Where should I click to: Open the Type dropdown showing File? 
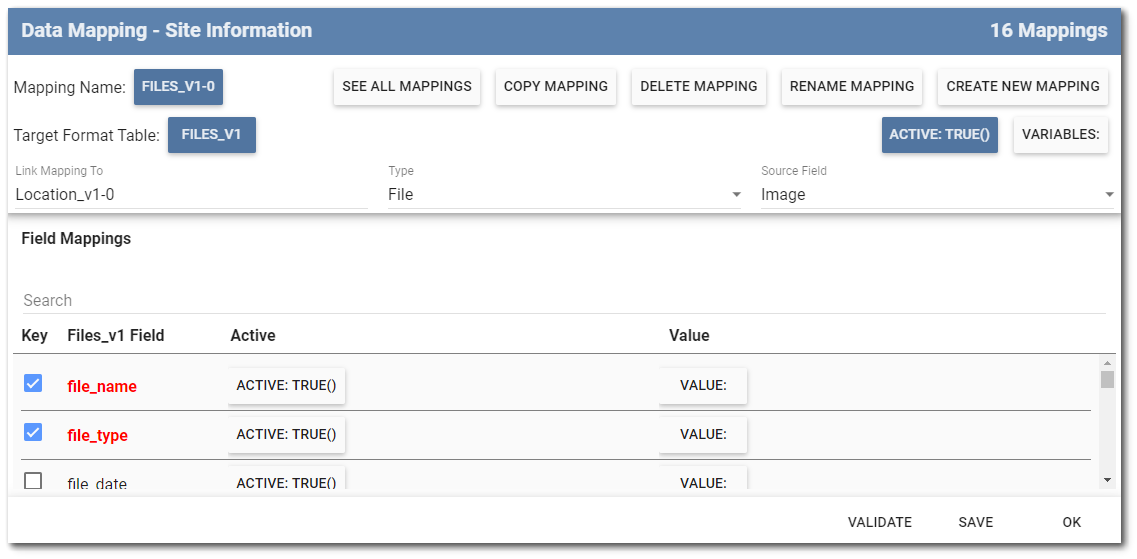[564, 194]
